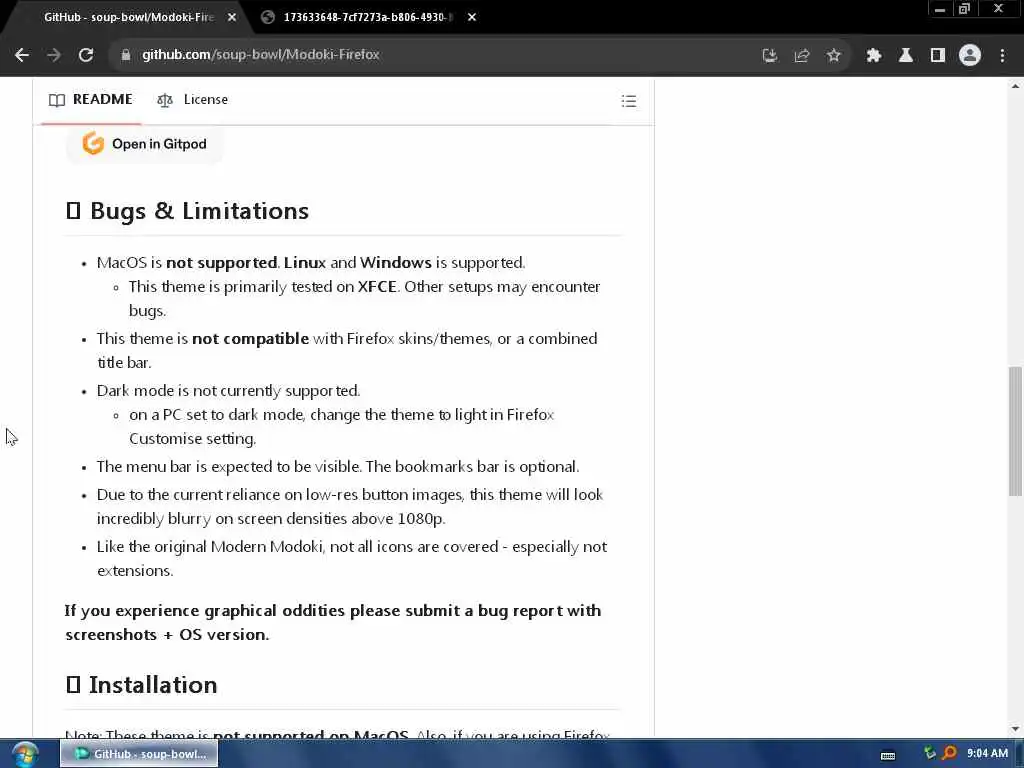Switch to the License tab
Image resolution: width=1024 pixels, height=768 pixels.
point(193,100)
